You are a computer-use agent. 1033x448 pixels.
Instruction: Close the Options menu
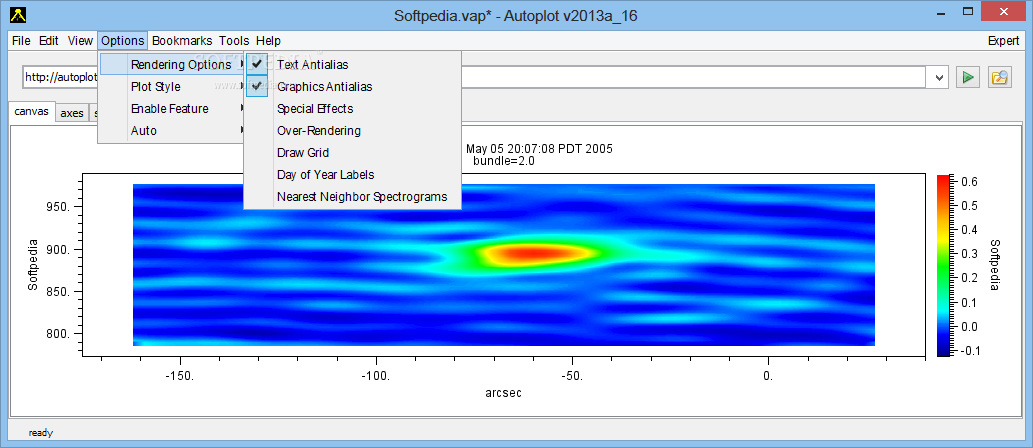123,40
